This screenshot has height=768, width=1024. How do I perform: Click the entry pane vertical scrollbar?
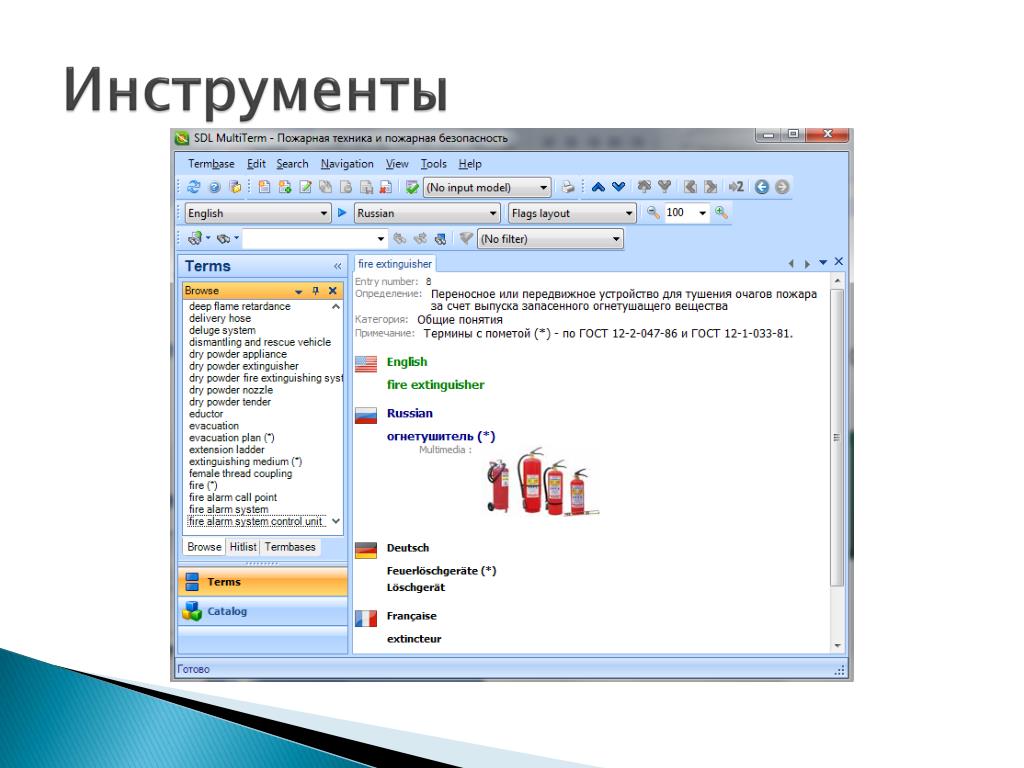pos(837,438)
